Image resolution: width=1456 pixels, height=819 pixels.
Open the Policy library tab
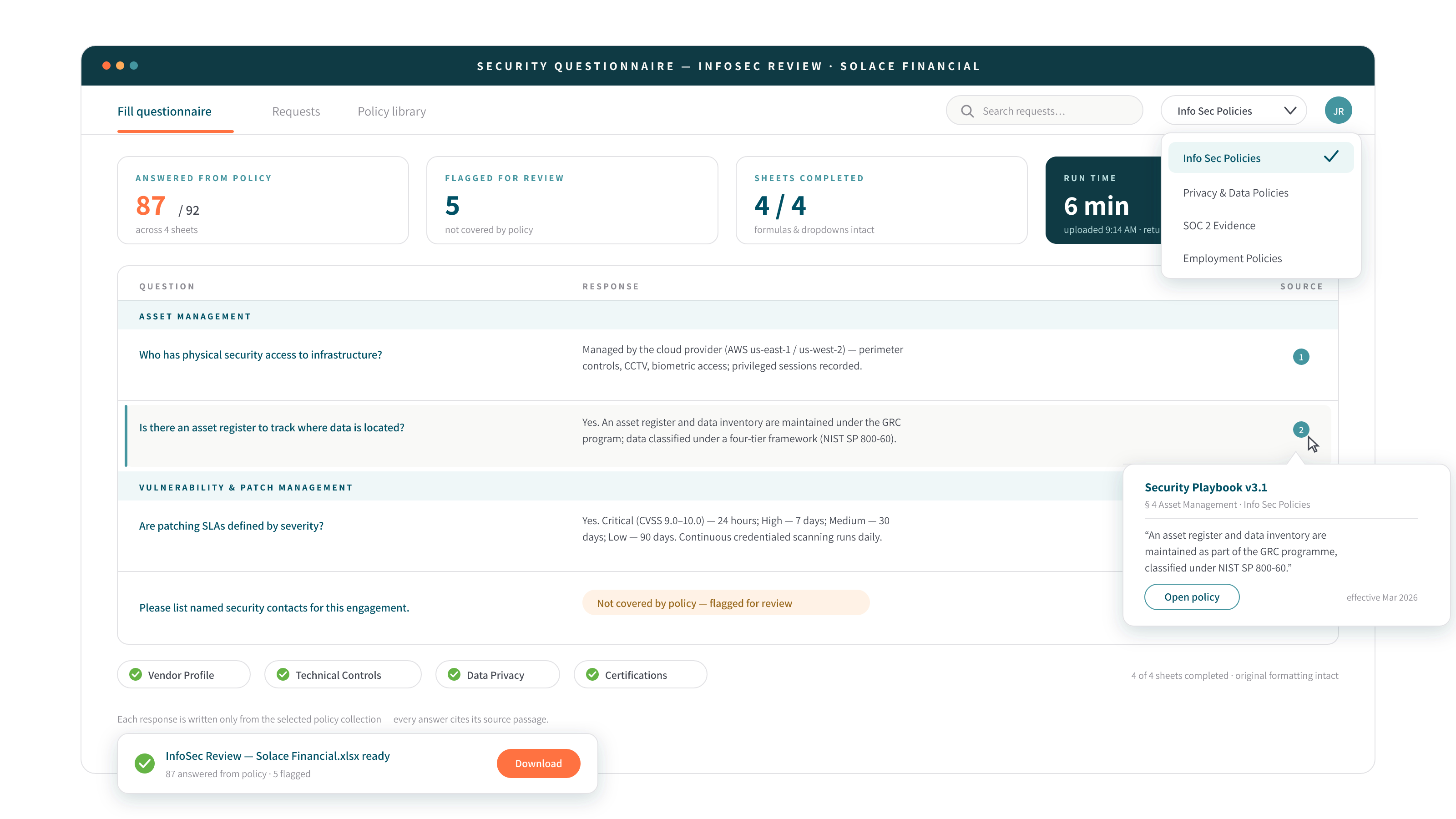pyautogui.click(x=392, y=111)
